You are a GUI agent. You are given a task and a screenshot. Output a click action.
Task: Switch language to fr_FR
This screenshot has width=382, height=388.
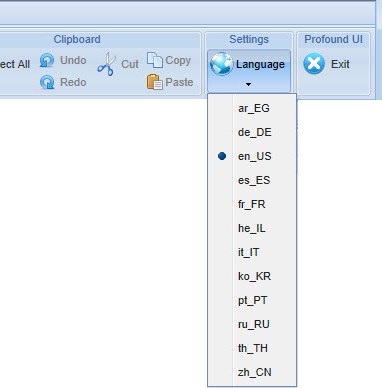(x=252, y=204)
